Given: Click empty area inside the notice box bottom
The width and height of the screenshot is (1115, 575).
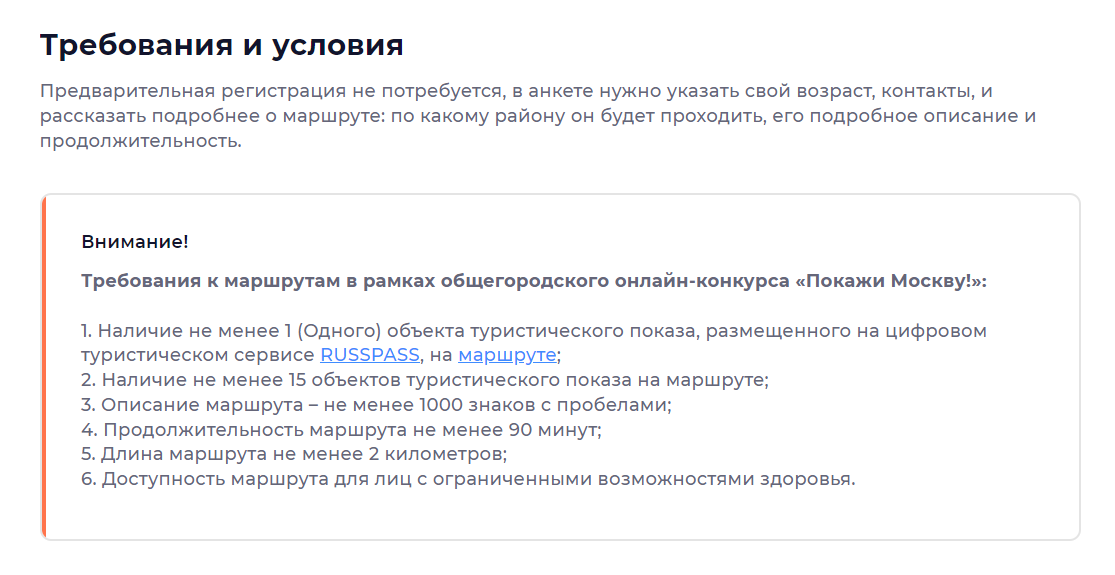Looking at the screenshot, I should [562, 515].
